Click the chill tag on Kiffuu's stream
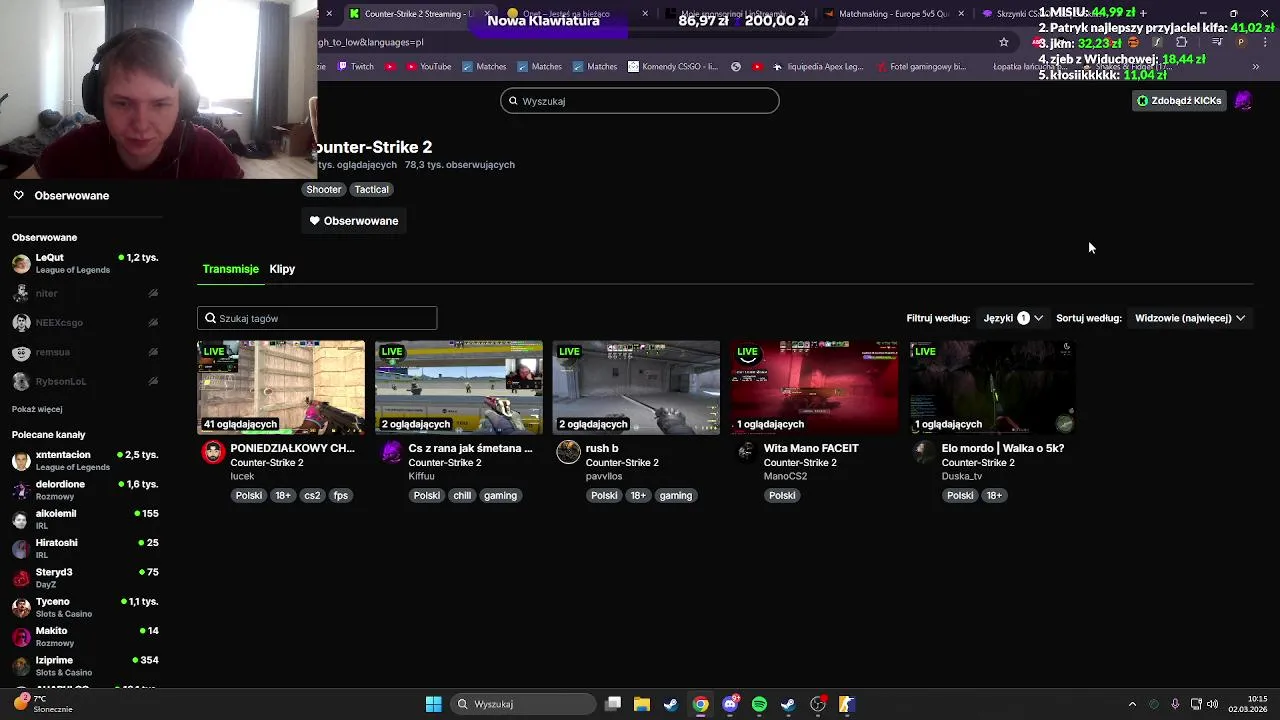The height and width of the screenshot is (720, 1280). pyautogui.click(x=462, y=495)
